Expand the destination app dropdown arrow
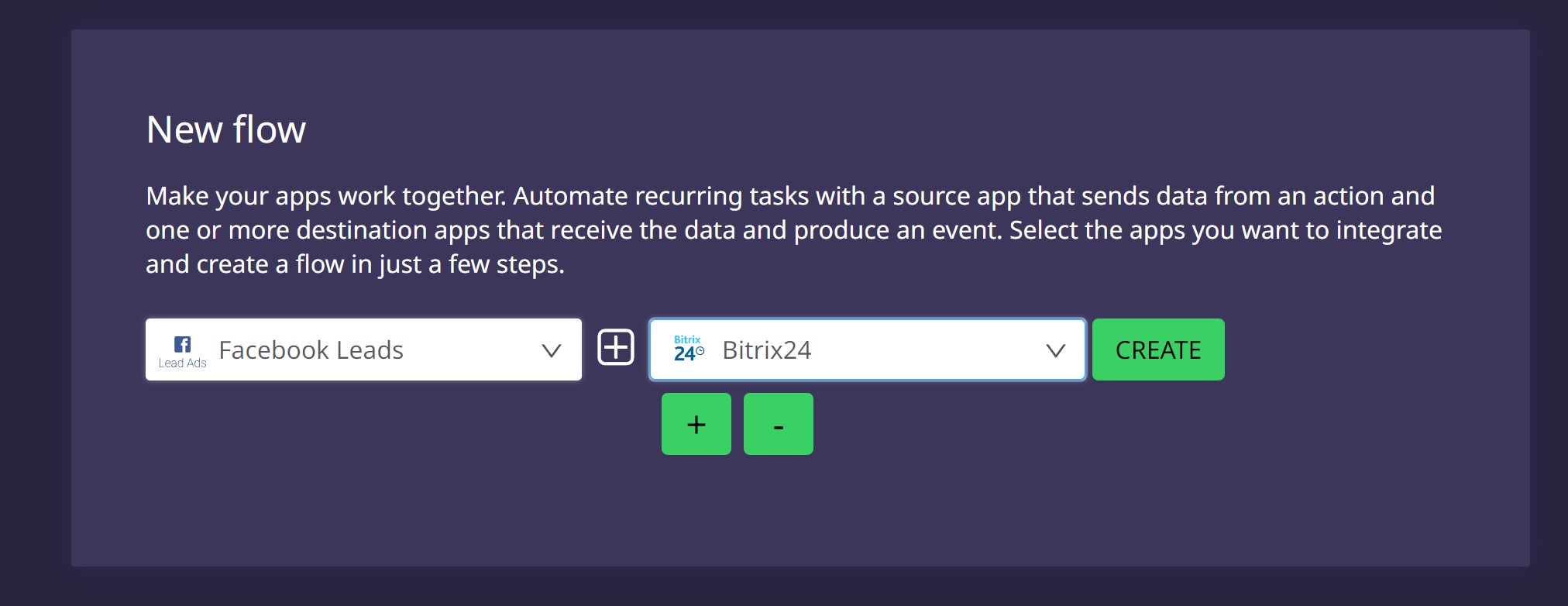Screen dimensions: 1568x606 click(1055, 350)
